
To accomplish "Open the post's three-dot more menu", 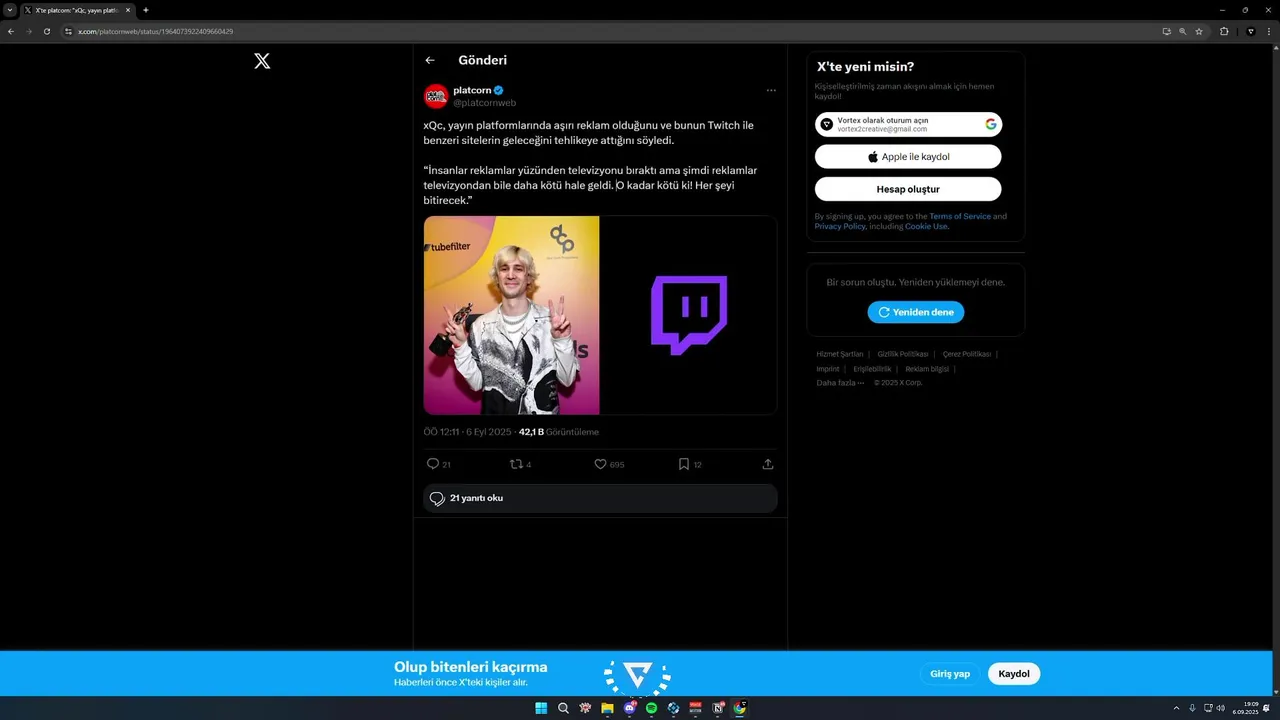I will (x=771, y=90).
